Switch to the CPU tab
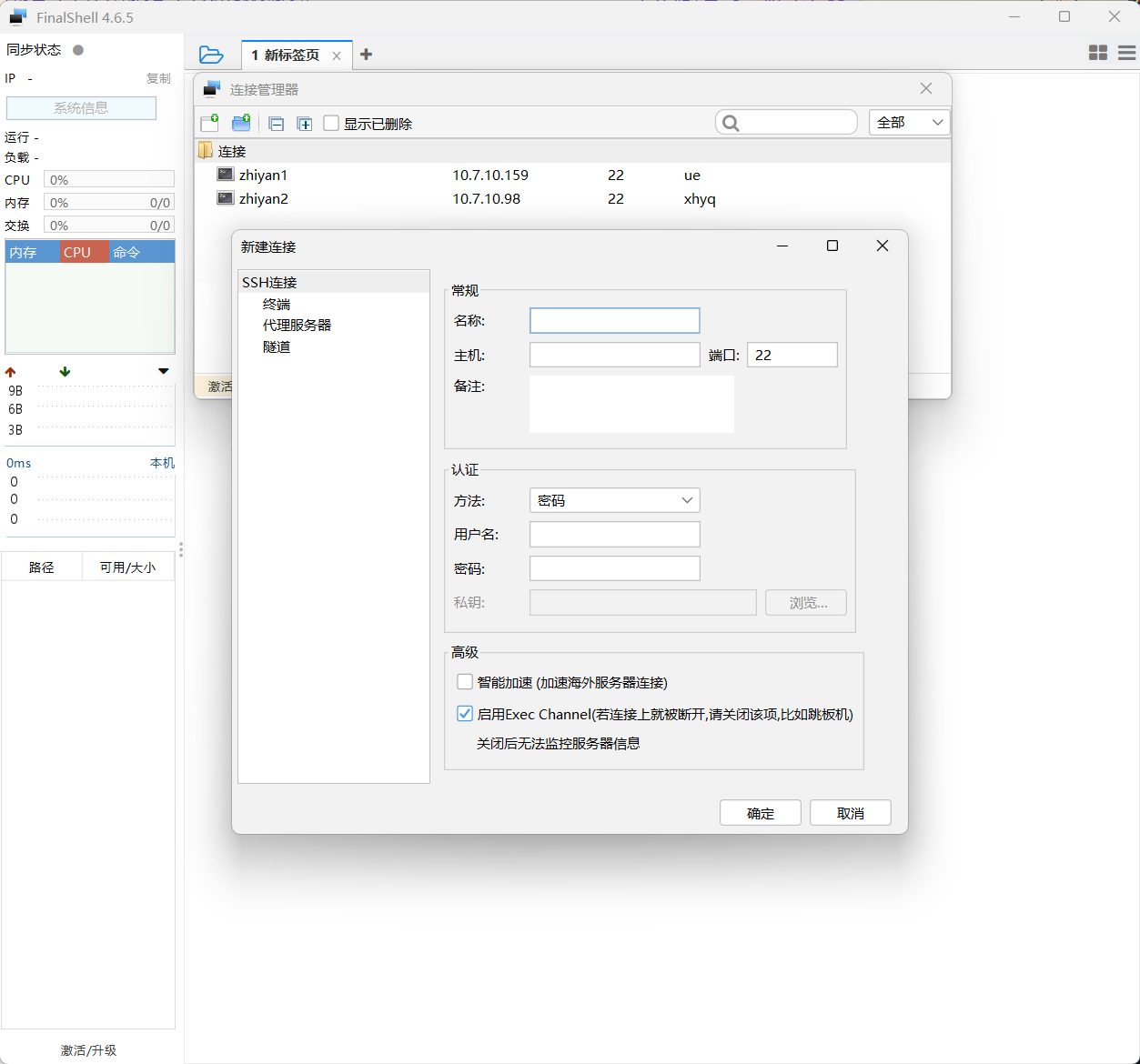Screen dimensions: 1140x1064 [x=77, y=252]
